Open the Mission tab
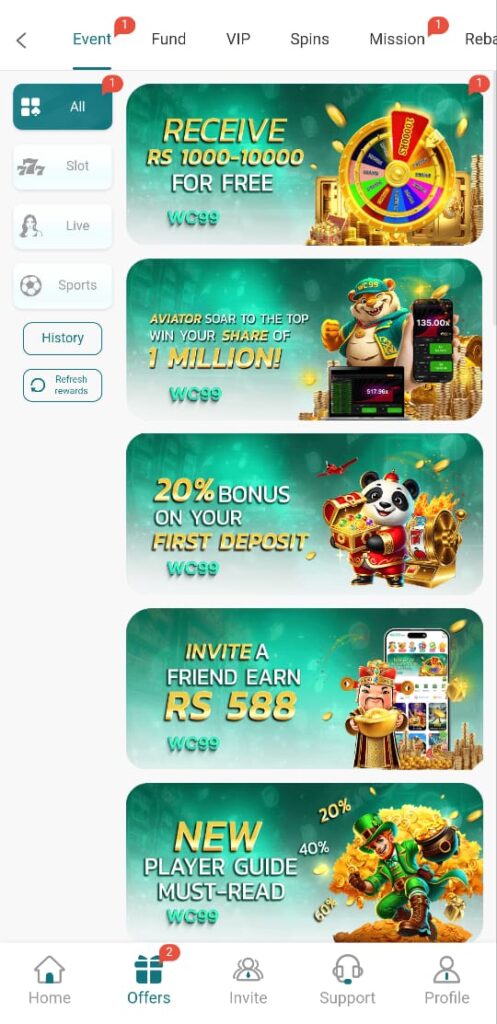This screenshot has width=497, height=1024. (x=397, y=39)
